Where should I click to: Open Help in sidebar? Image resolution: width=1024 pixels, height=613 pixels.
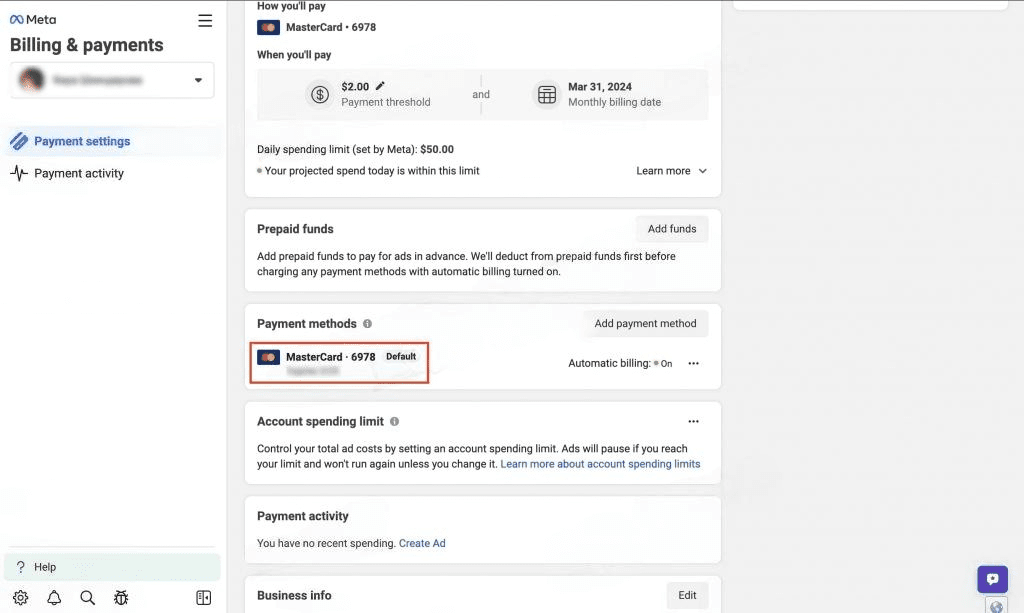(x=112, y=567)
